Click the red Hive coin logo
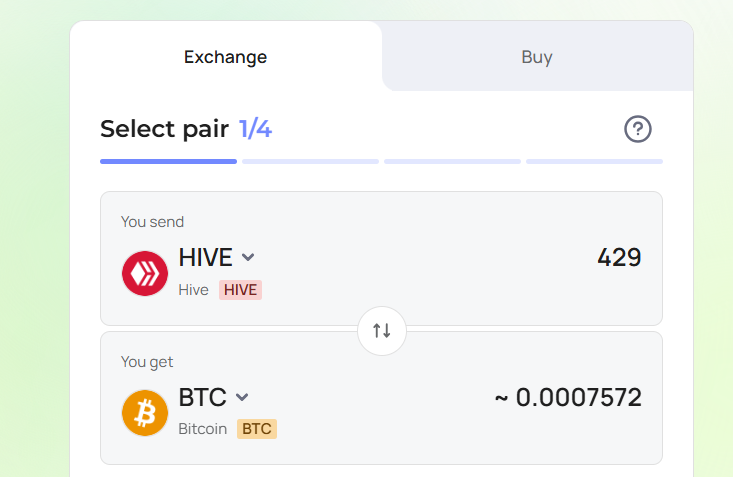This screenshot has width=733, height=477. (x=145, y=274)
